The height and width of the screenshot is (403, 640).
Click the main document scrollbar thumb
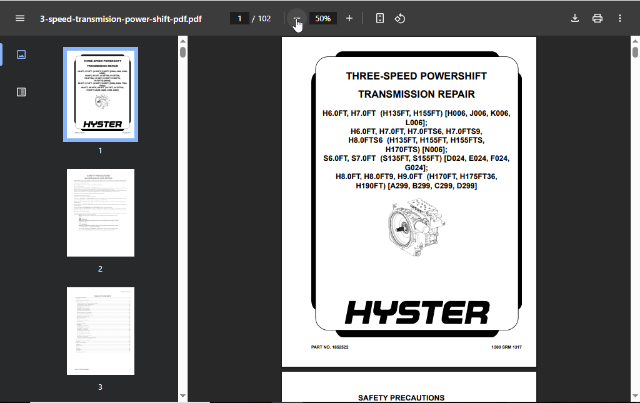click(635, 52)
